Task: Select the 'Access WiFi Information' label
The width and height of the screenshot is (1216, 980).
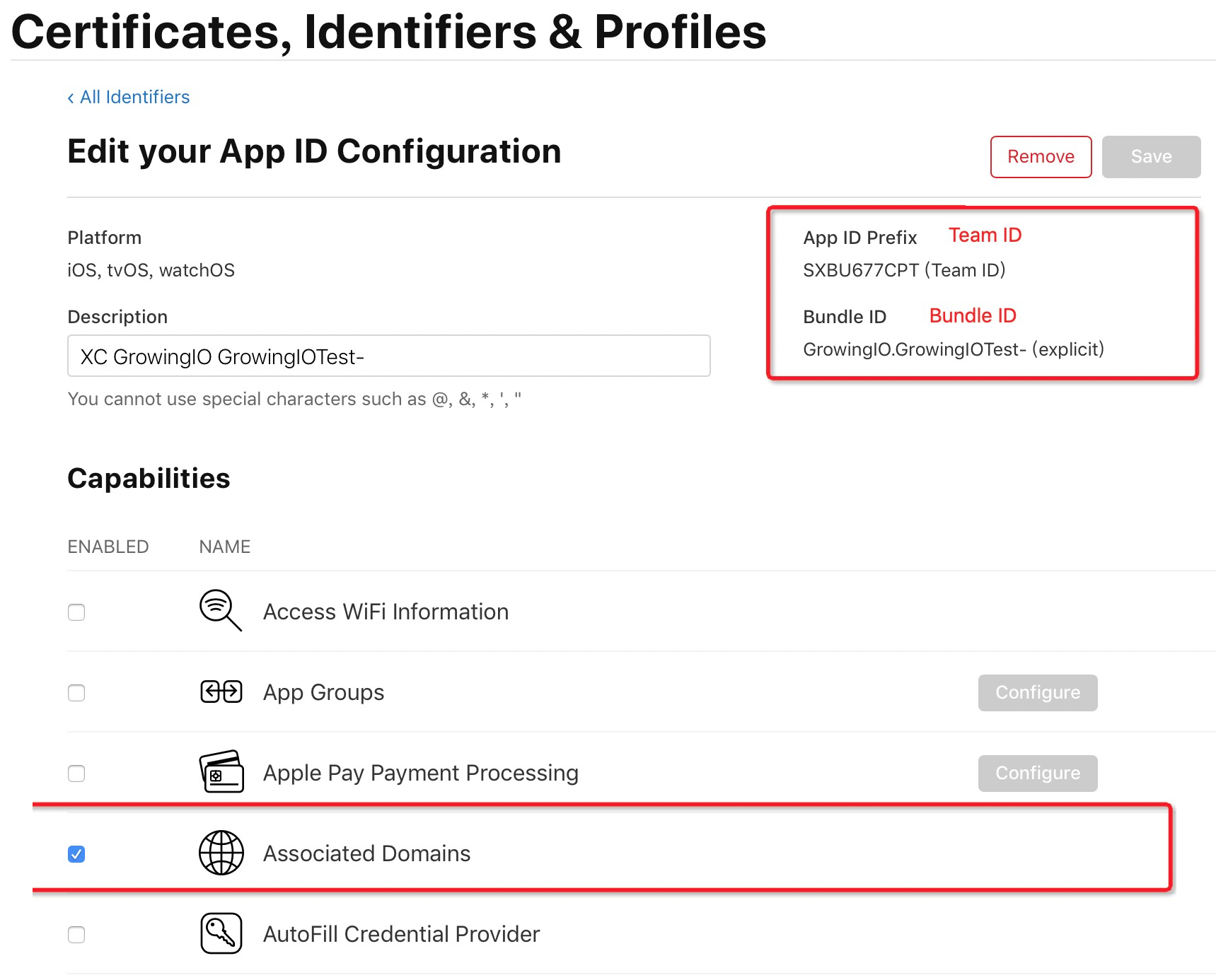Action: pos(386,612)
